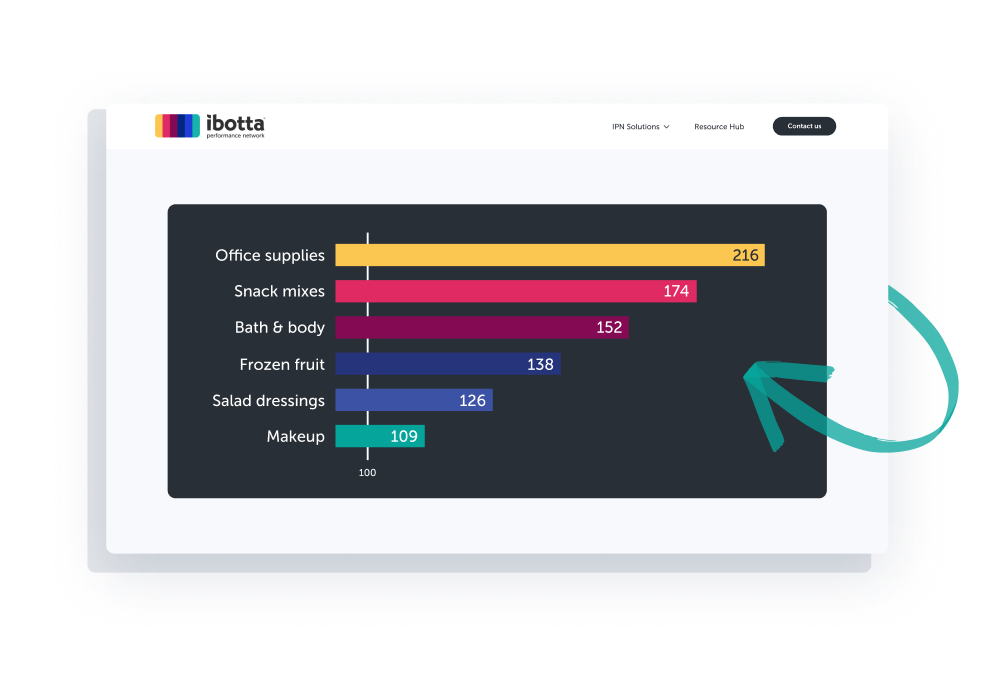Click the Snack mixes category label

coord(279,291)
